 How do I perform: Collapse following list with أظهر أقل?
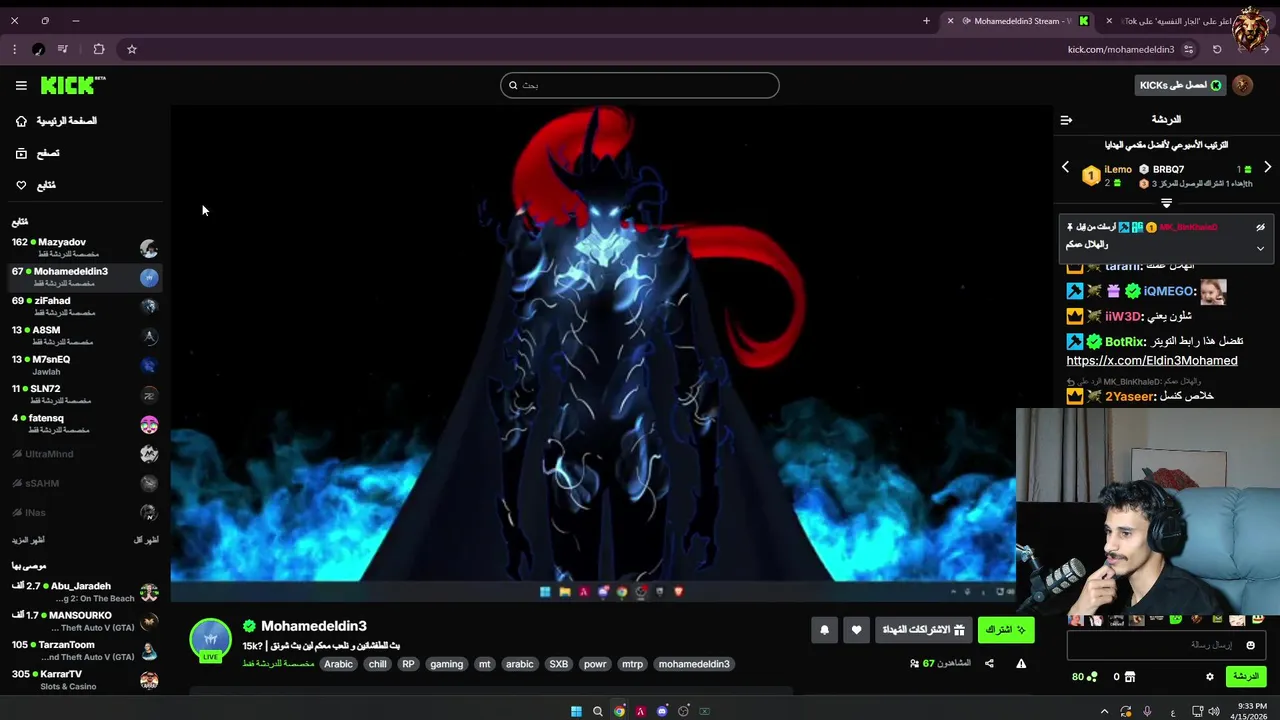click(146, 540)
